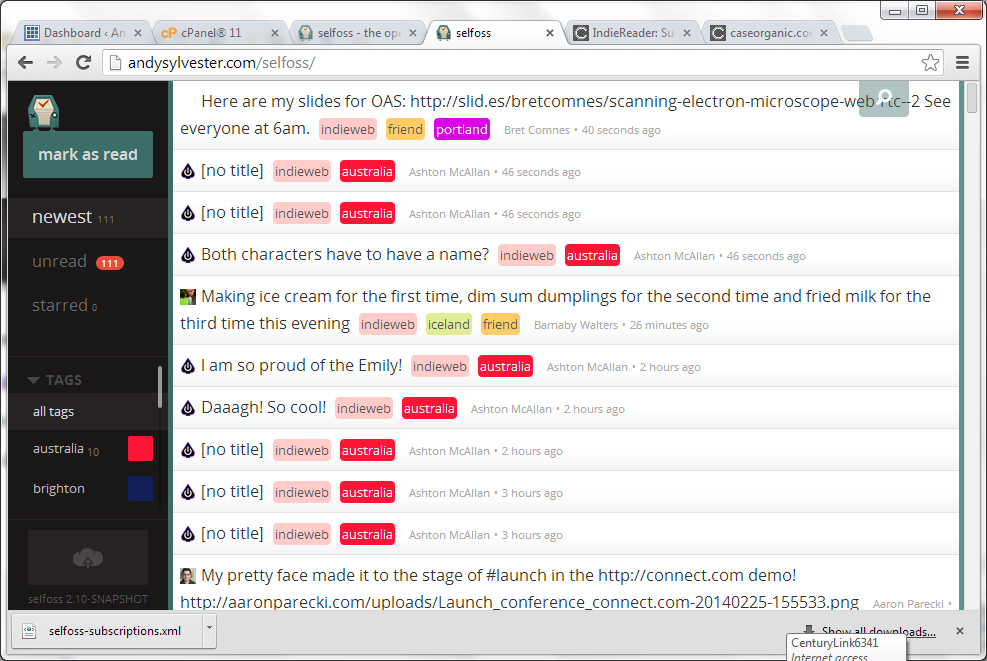
Task: Open 'I am so proud of the Emily!' entry
Action: point(302,366)
